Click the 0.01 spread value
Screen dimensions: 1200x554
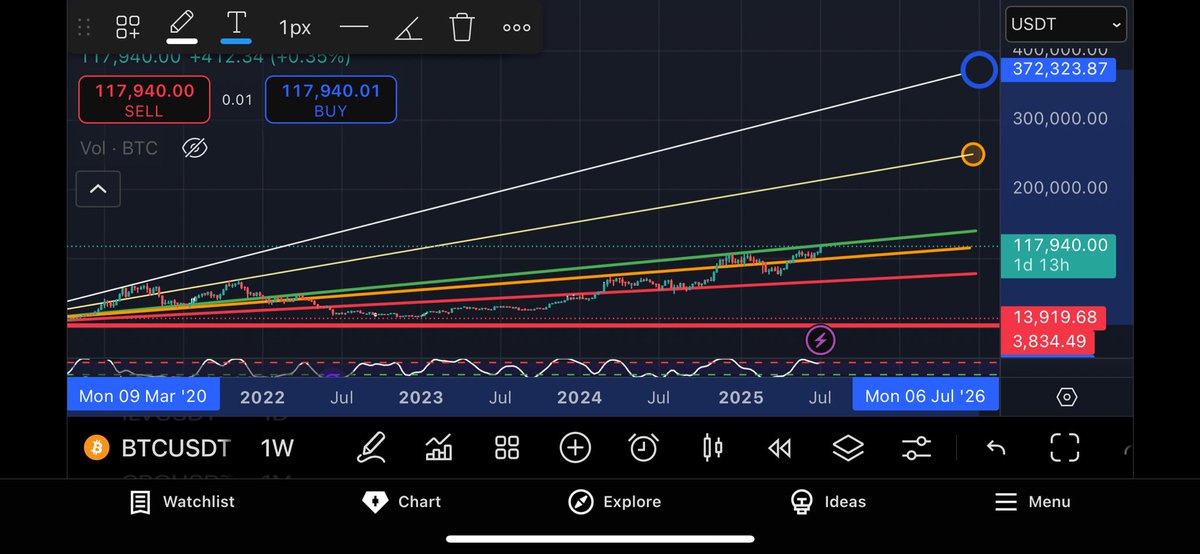click(237, 100)
